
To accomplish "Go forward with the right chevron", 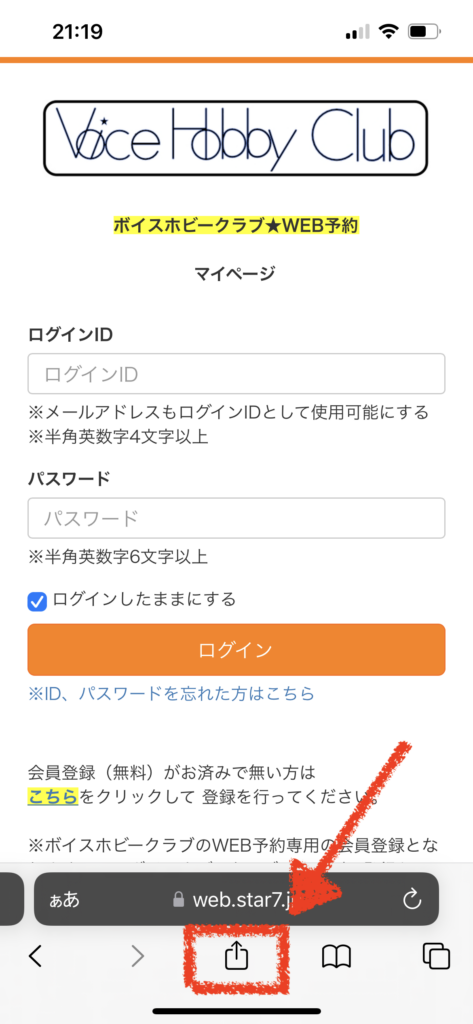I will 137,956.
